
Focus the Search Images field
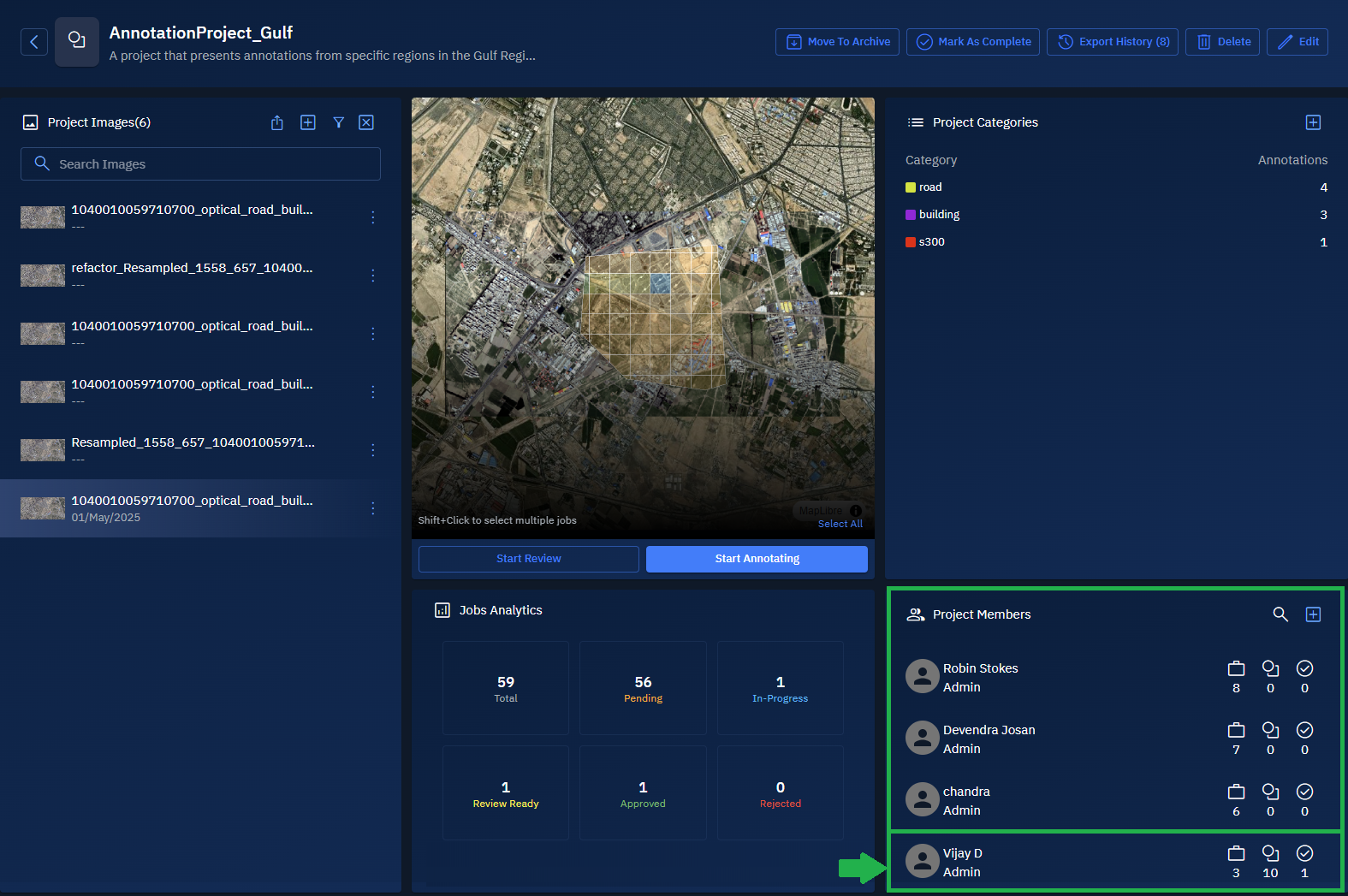pos(200,164)
